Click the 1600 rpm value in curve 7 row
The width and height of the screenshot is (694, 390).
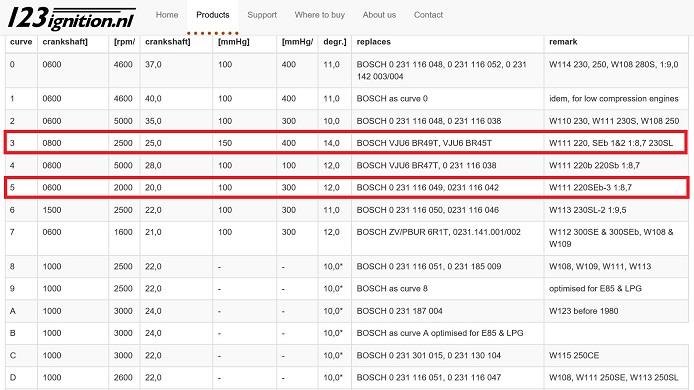[123, 232]
